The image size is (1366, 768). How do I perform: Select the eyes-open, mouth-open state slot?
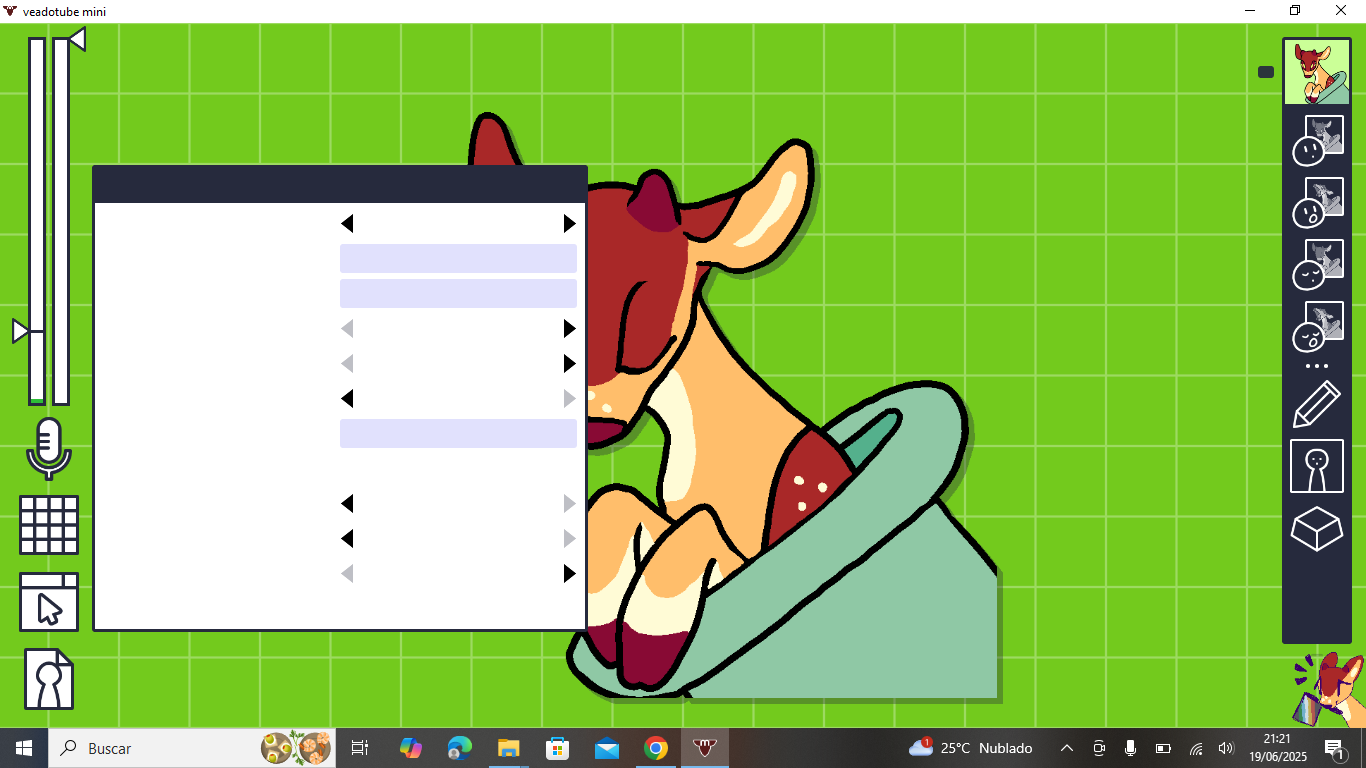coord(1317,203)
